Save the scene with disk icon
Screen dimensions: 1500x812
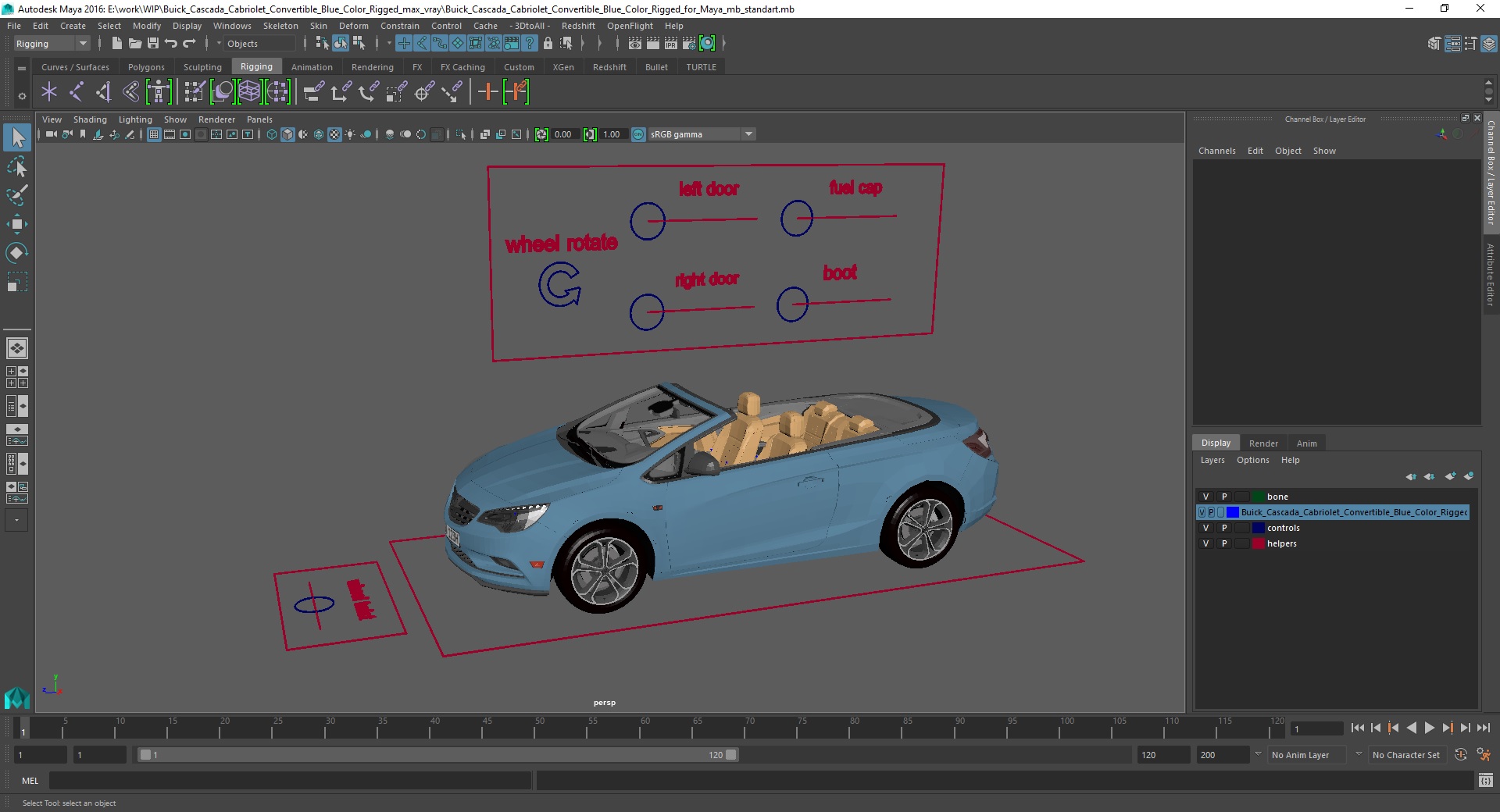pyautogui.click(x=153, y=44)
